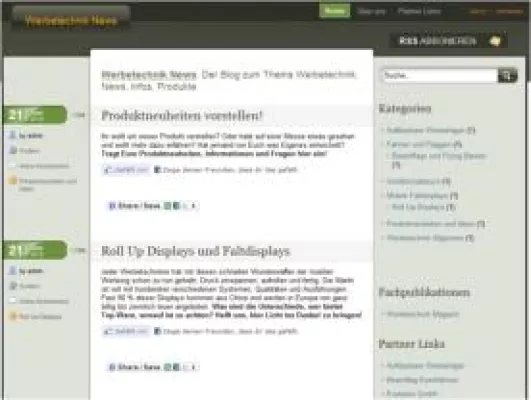Click comment icon in Roll Up Displays meta
531x400 pixels.
13,300
